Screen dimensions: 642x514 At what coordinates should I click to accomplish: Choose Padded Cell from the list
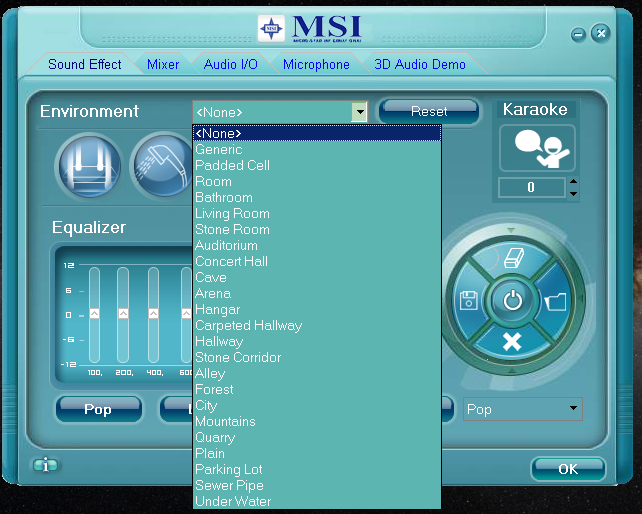(317, 165)
